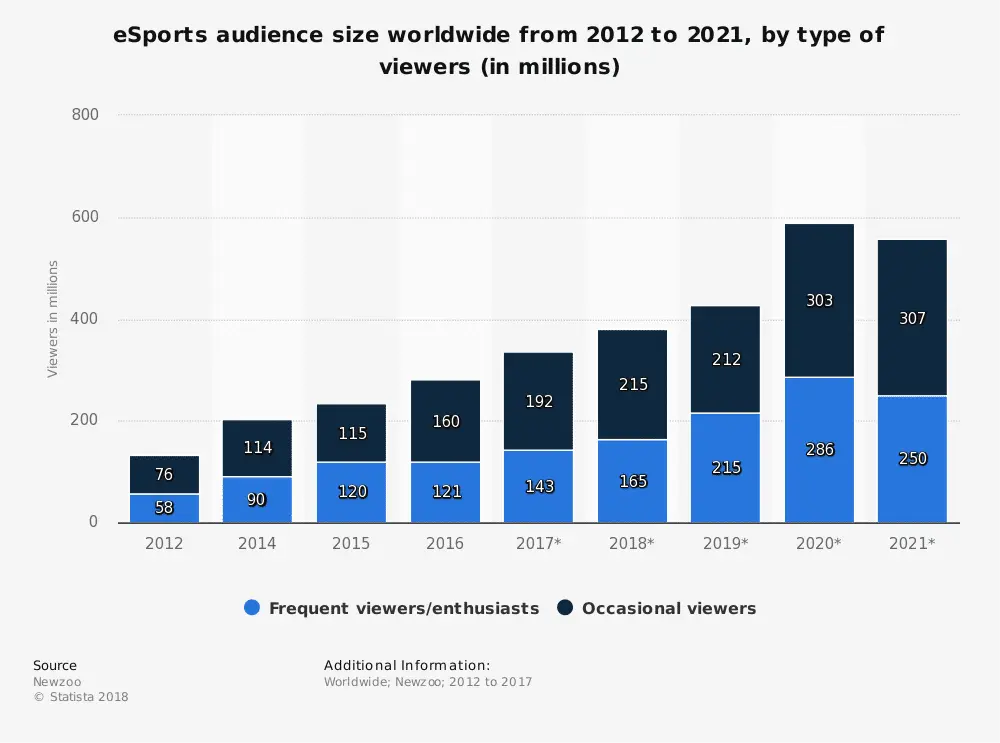Click the 800 y-axis value

(x=85, y=115)
